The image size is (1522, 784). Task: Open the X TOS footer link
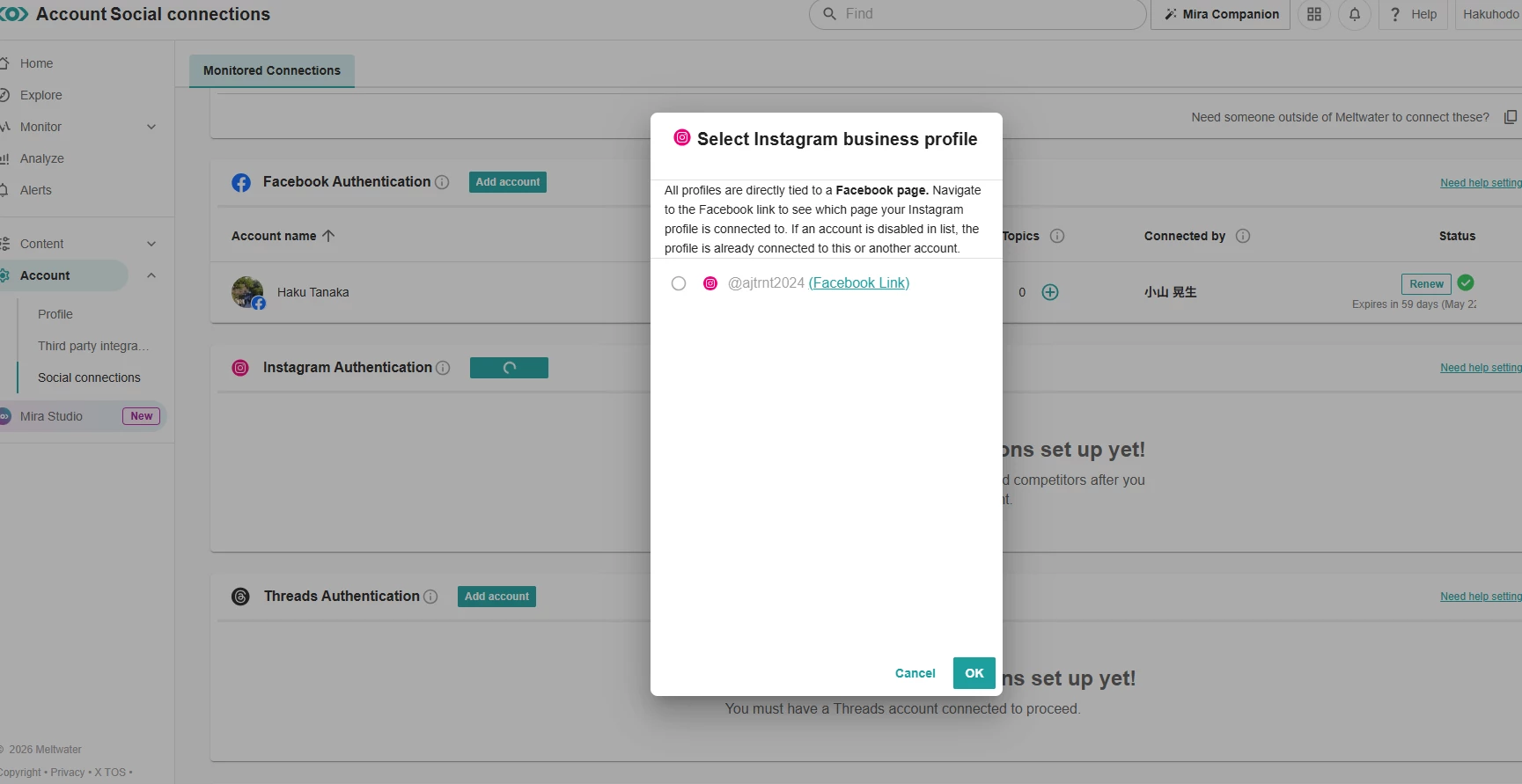click(110, 773)
